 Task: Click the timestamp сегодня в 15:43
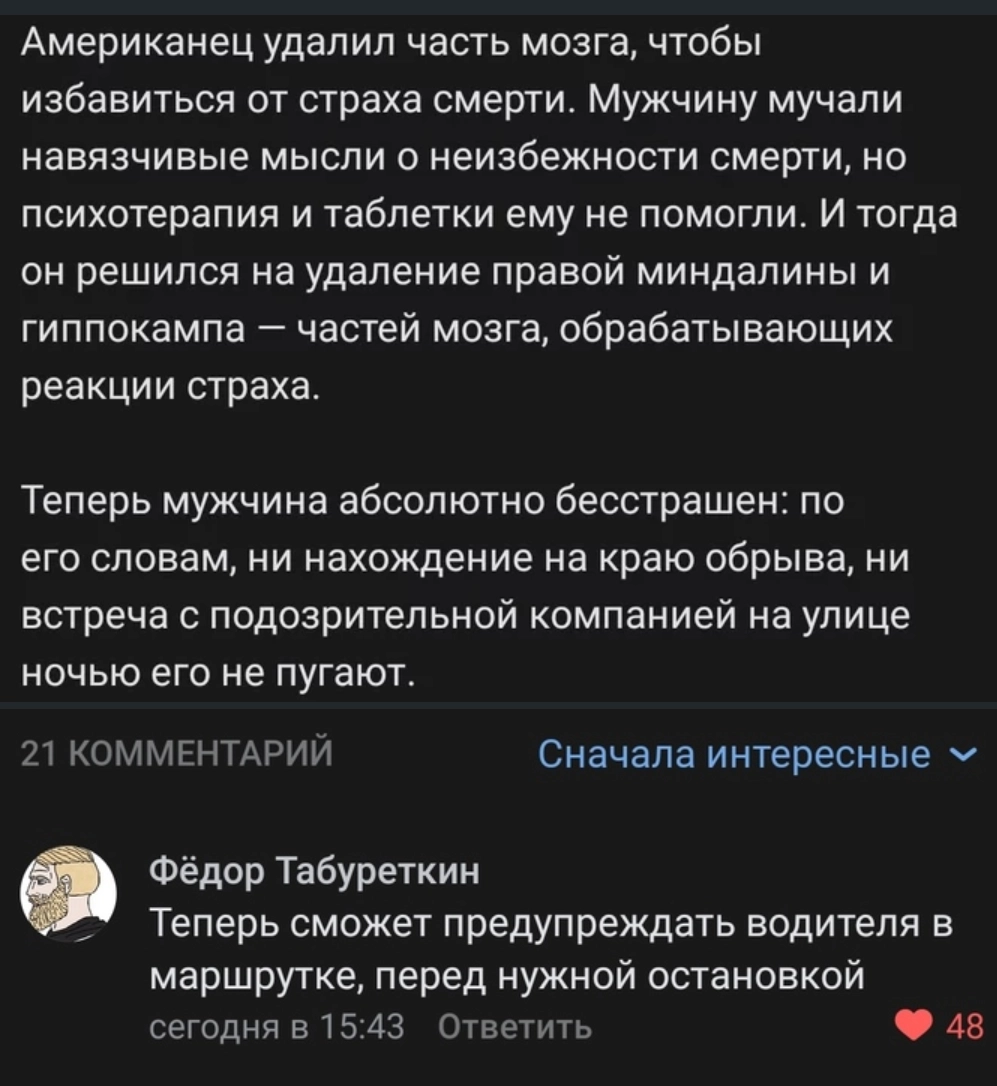[x=276, y=1027]
